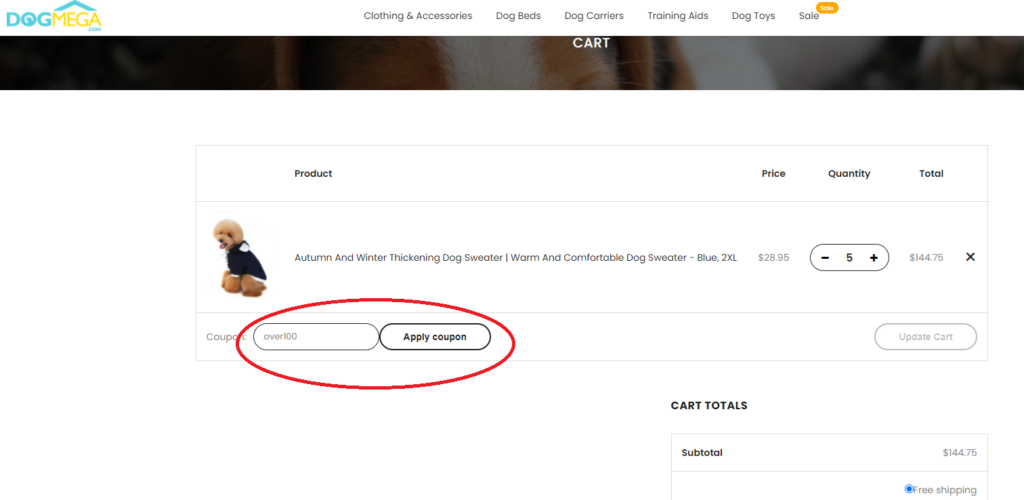
Task: Click the Subtotal amount in Cart Totals
Action: tap(960, 452)
